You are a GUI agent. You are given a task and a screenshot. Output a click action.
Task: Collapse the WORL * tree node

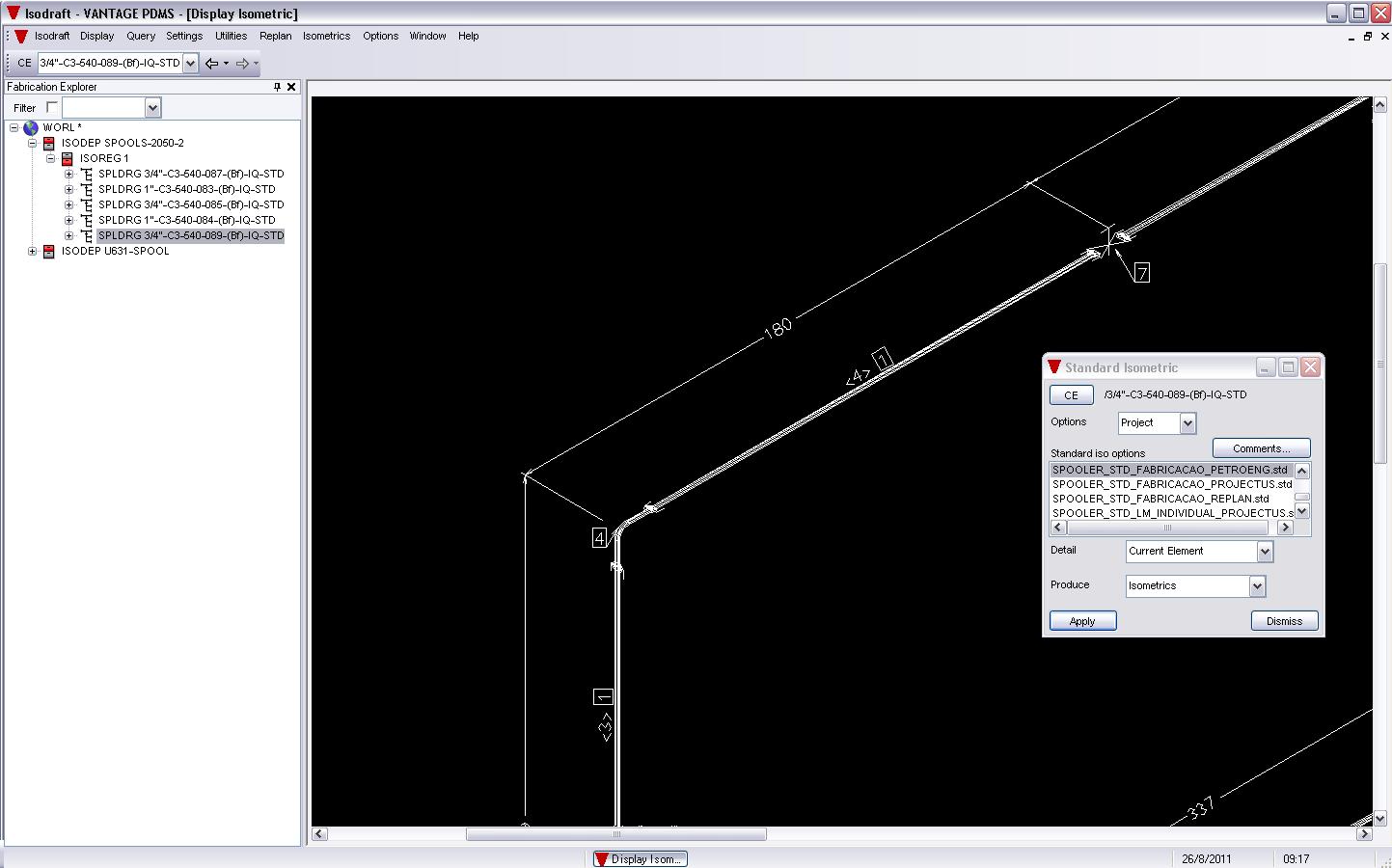coord(14,127)
